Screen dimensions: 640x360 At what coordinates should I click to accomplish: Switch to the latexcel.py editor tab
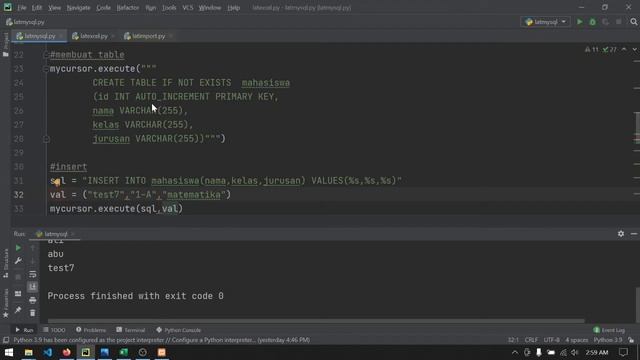pyautogui.click(x=93, y=36)
